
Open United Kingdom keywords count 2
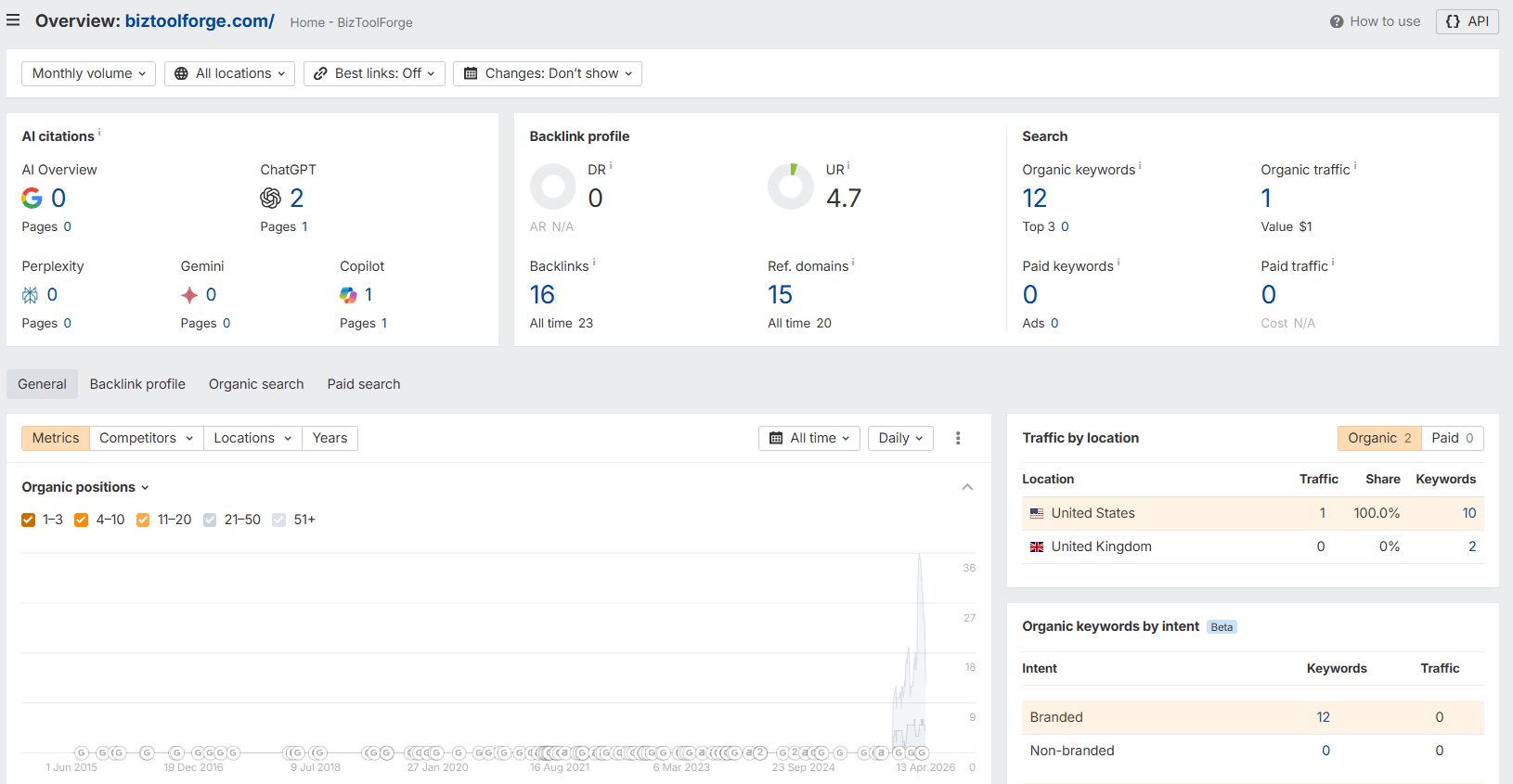(x=1472, y=546)
